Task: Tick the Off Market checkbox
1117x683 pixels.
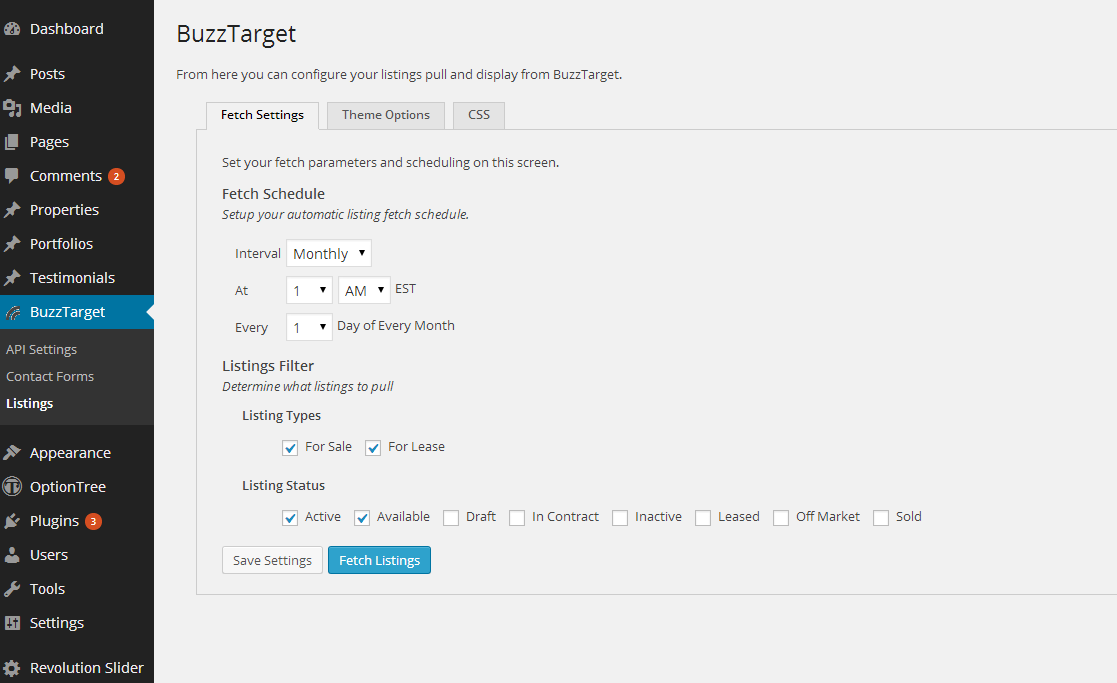Action: [x=781, y=518]
